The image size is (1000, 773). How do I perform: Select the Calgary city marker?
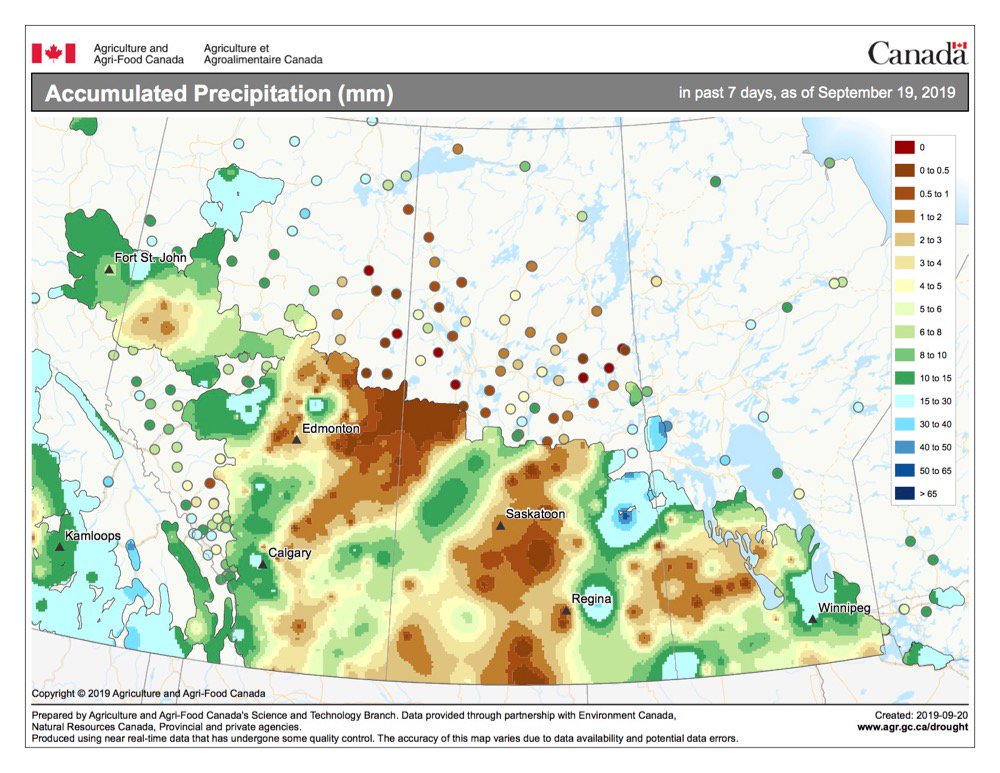click(262, 563)
